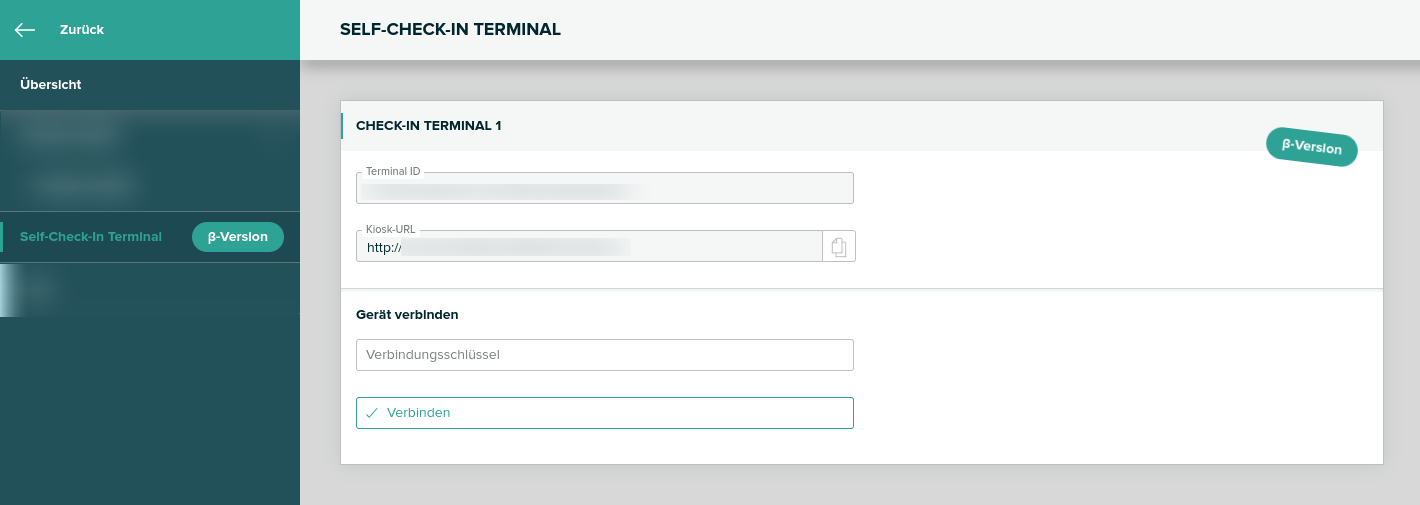
Task: Go back via the Zurück label
Action: [82, 30]
